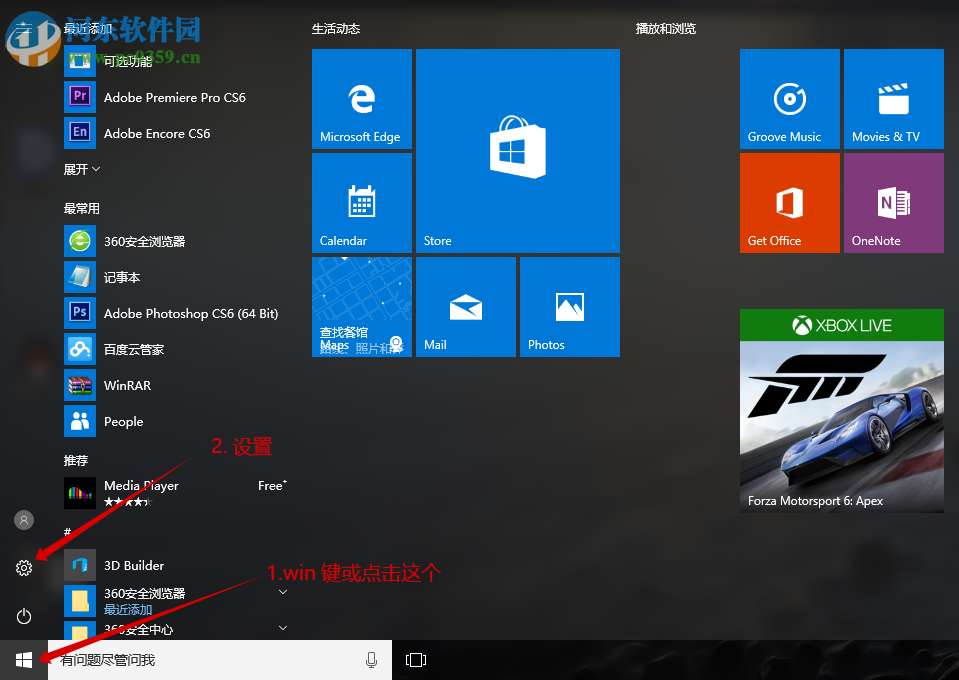Click the Task View icon on the taskbar

point(415,660)
